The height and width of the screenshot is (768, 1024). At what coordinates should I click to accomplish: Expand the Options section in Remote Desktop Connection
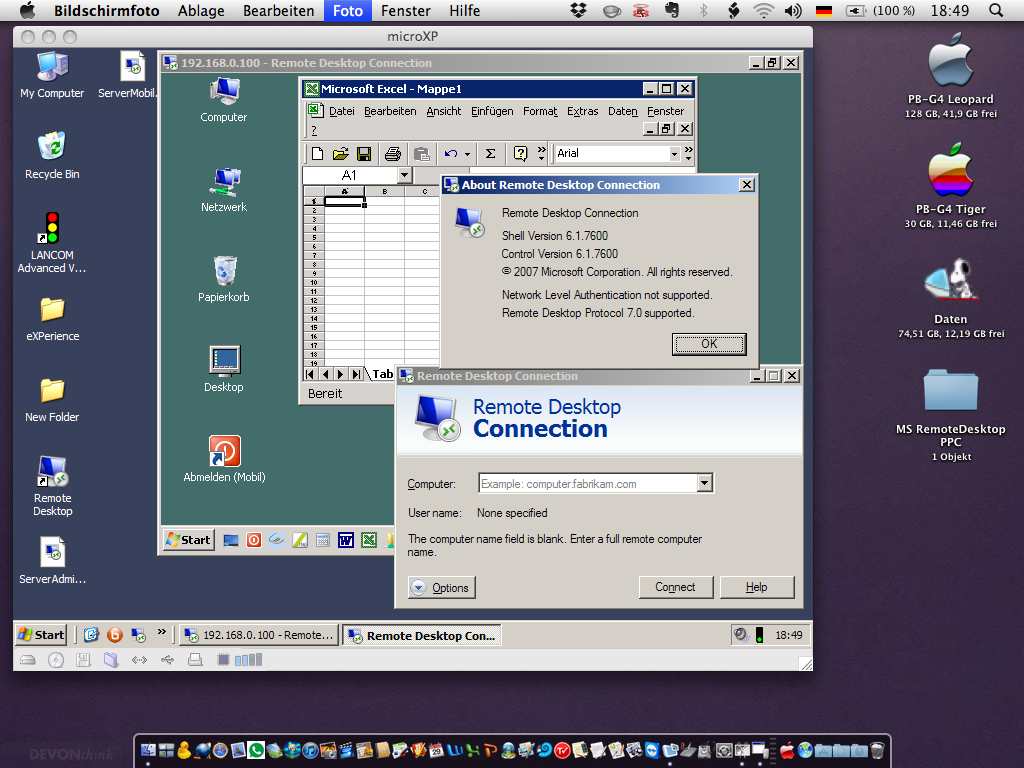pos(441,587)
